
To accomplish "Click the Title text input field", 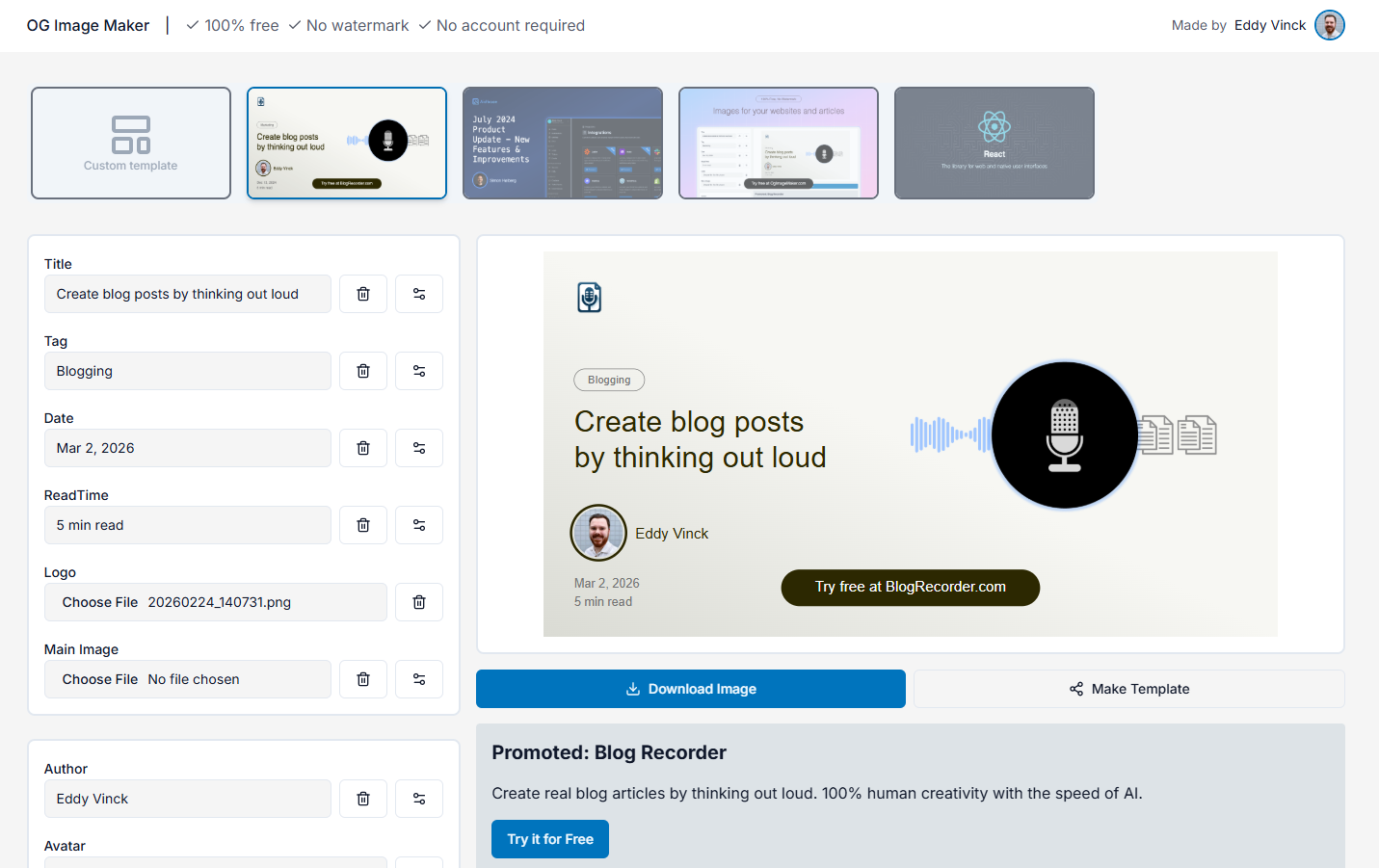I will (x=188, y=294).
